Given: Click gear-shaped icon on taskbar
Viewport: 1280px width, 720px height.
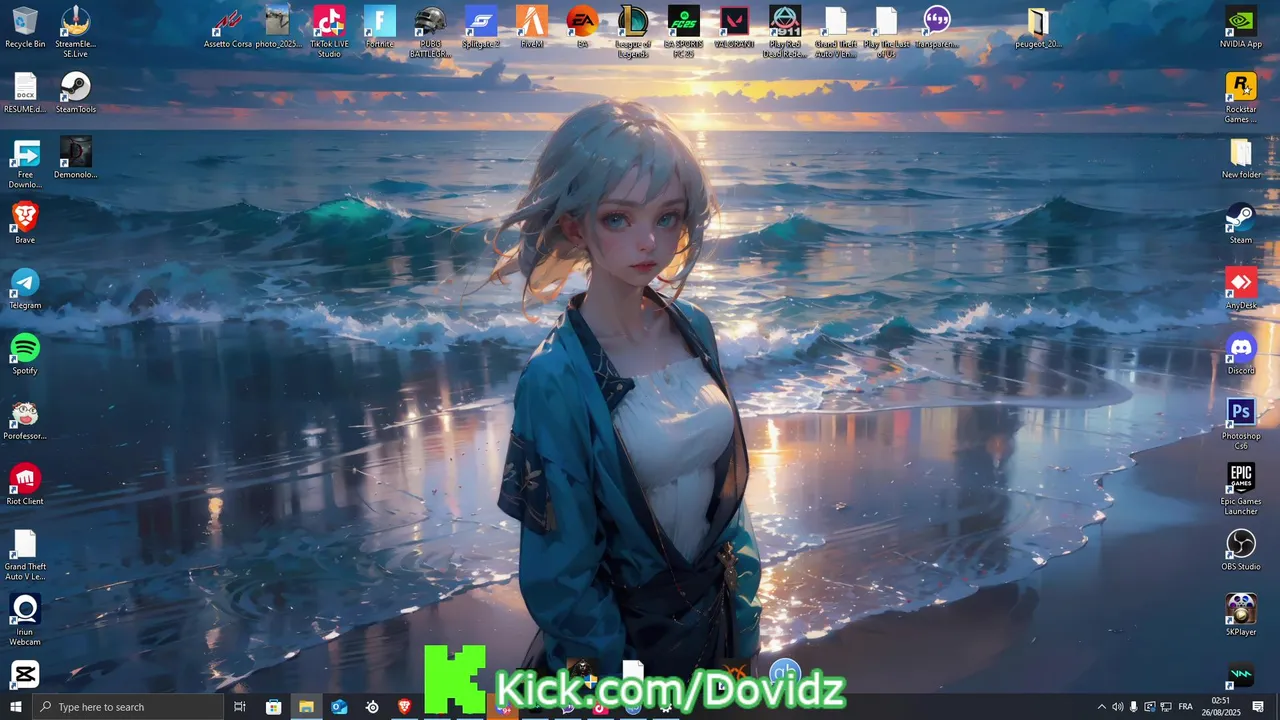Looking at the screenshot, I should (x=372, y=707).
